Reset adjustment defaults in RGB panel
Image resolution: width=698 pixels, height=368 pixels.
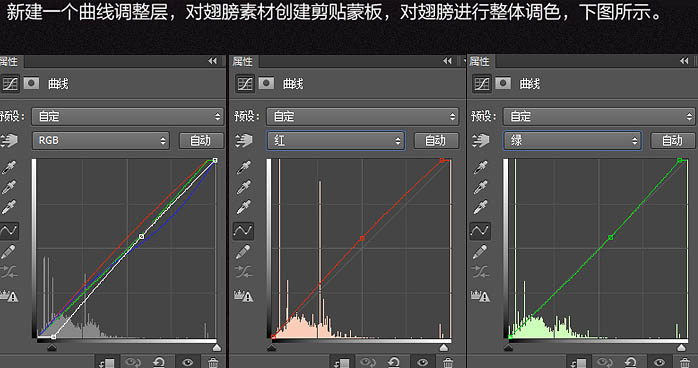tap(159, 362)
